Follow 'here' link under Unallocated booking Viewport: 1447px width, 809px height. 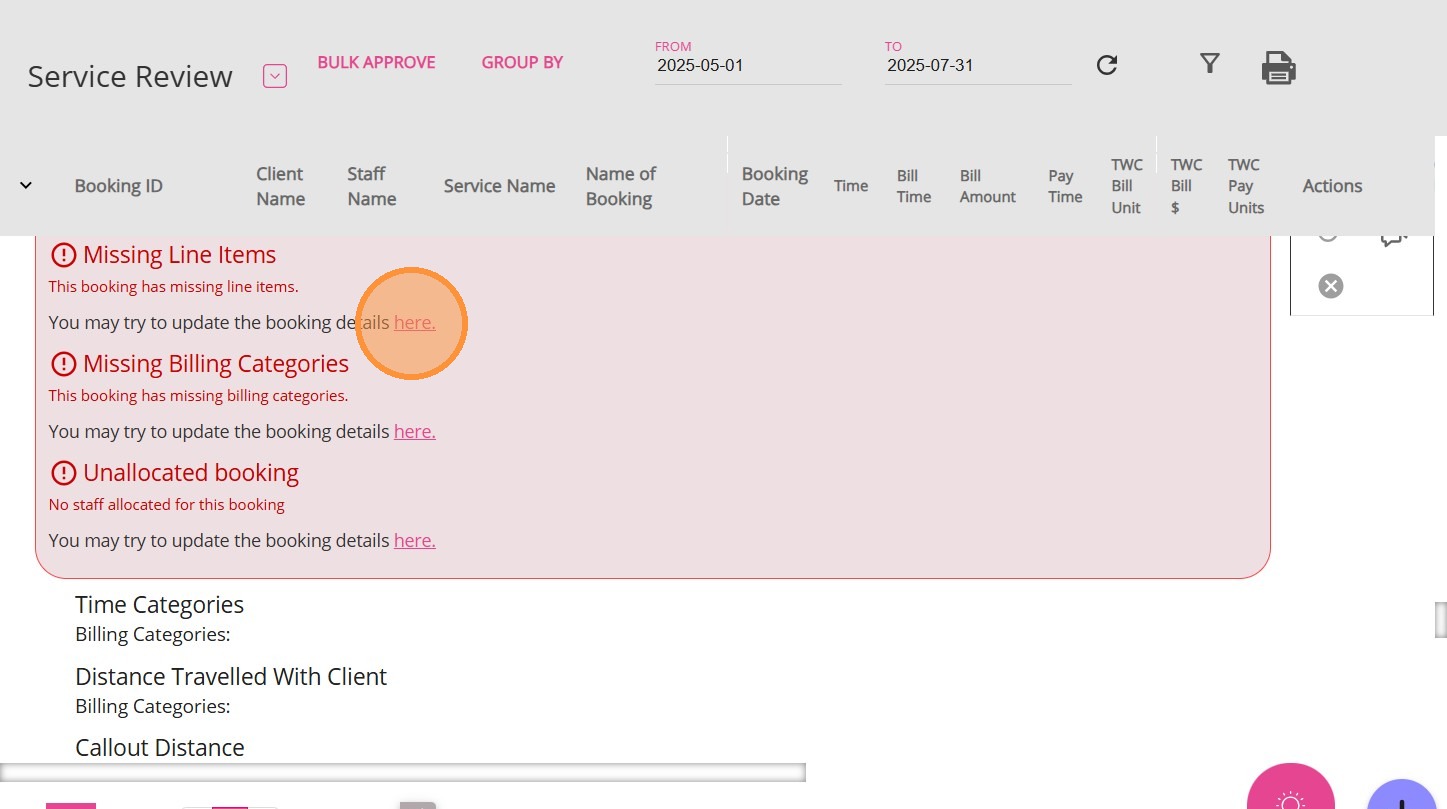[x=414, y=541]
